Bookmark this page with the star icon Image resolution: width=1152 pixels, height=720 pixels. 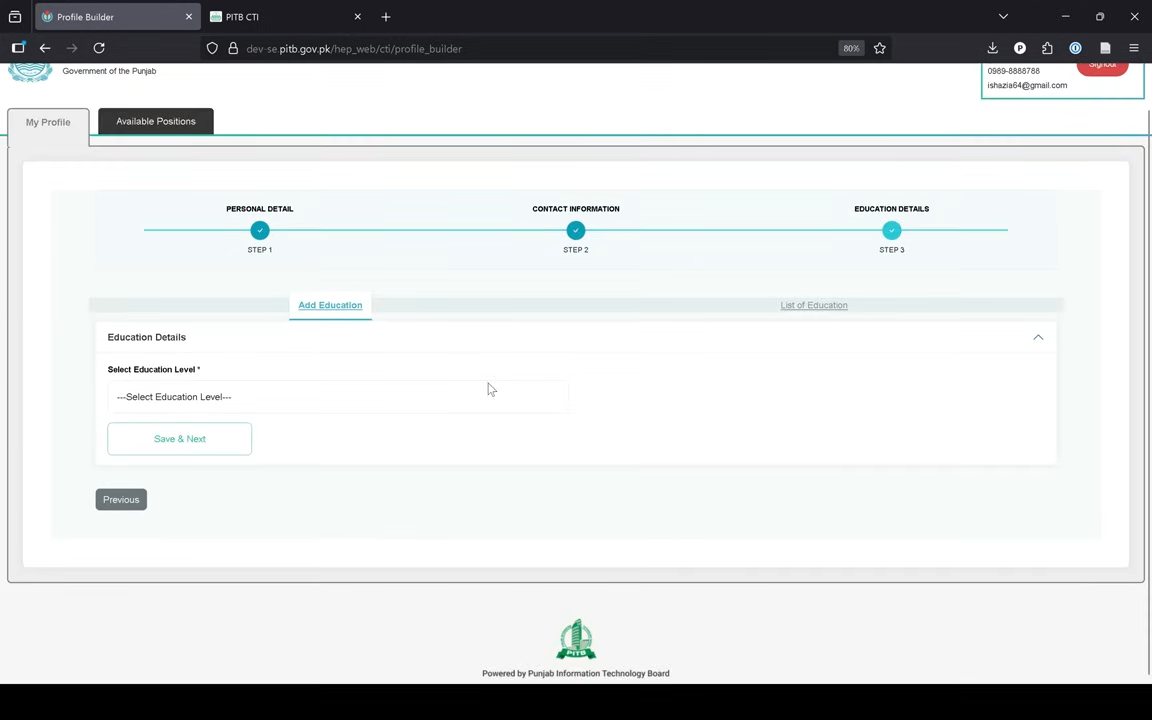tap(880, 48)
